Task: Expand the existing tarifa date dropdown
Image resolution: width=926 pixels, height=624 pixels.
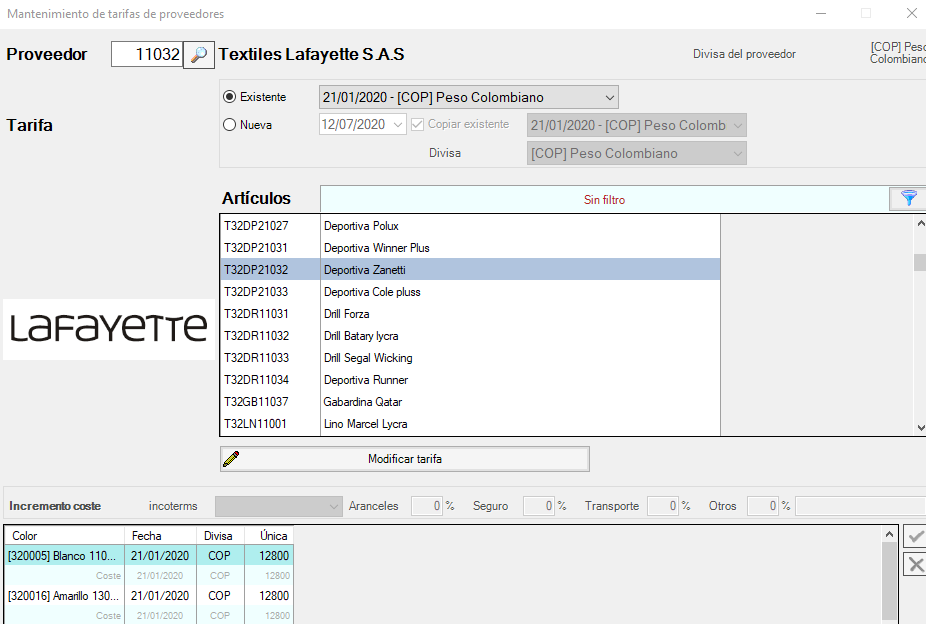Action: pyautogui.click(x=610, y=97)
